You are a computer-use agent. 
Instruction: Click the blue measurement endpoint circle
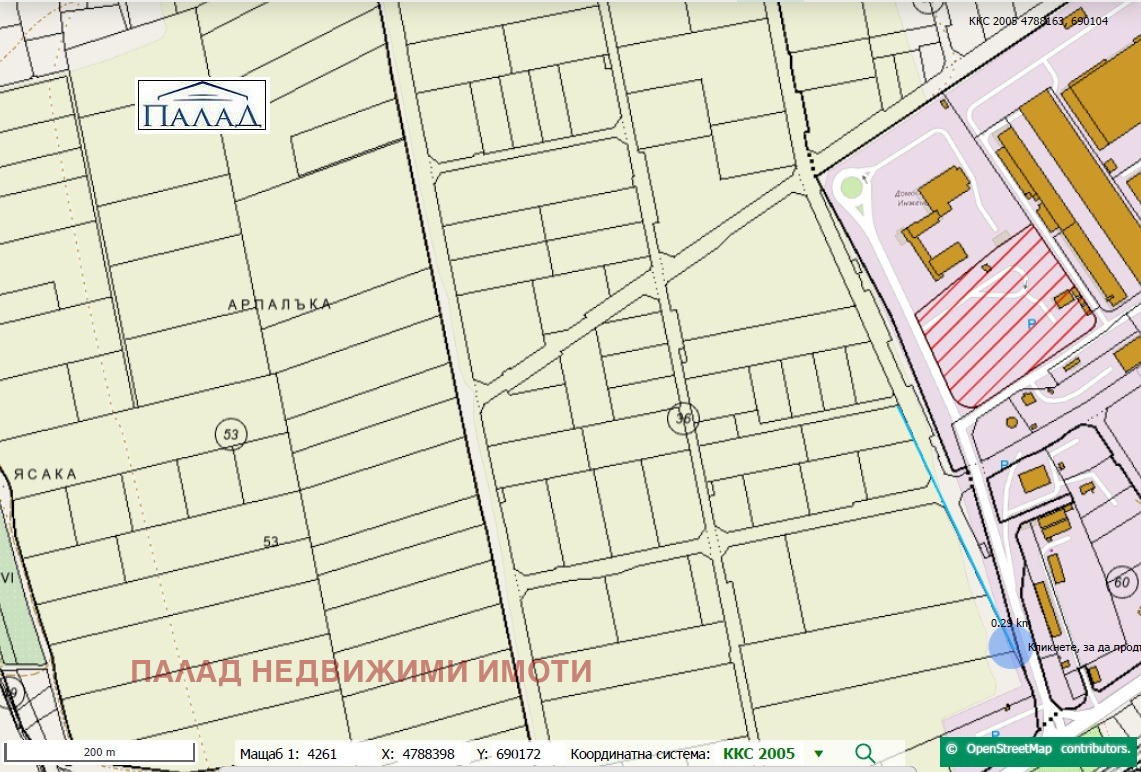point(1010,646)
